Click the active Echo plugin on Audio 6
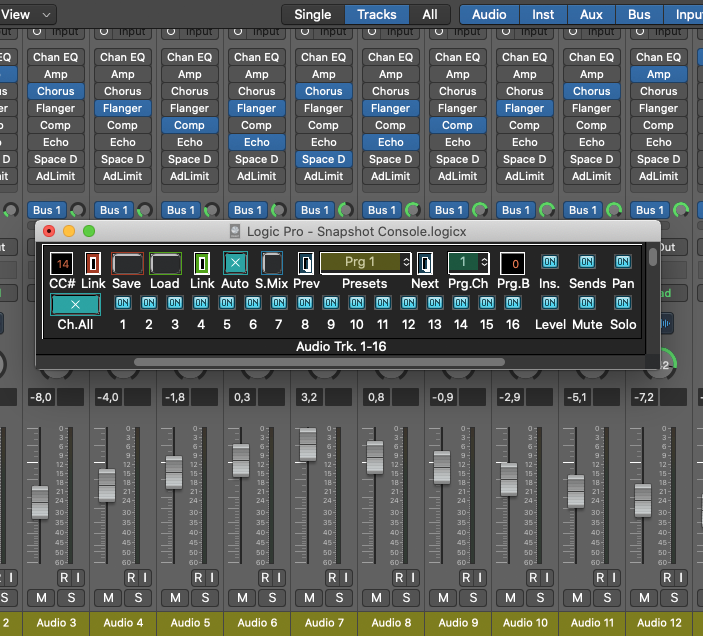 [256, 143]
